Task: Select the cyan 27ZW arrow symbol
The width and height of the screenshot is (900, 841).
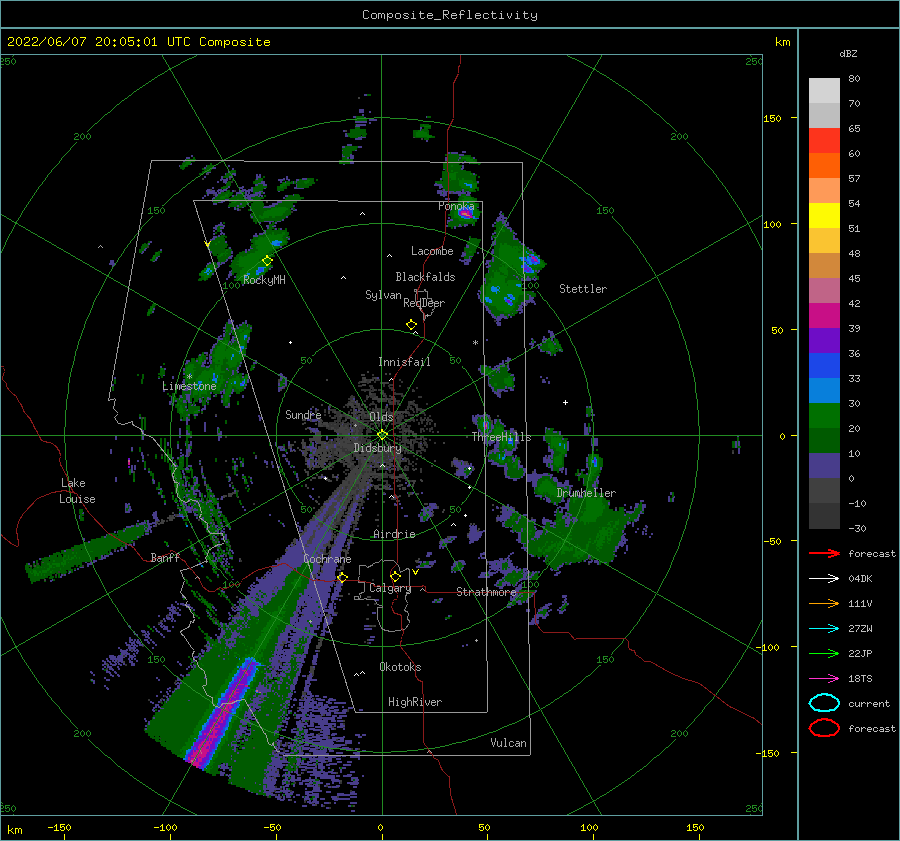Action: (824, 629)
